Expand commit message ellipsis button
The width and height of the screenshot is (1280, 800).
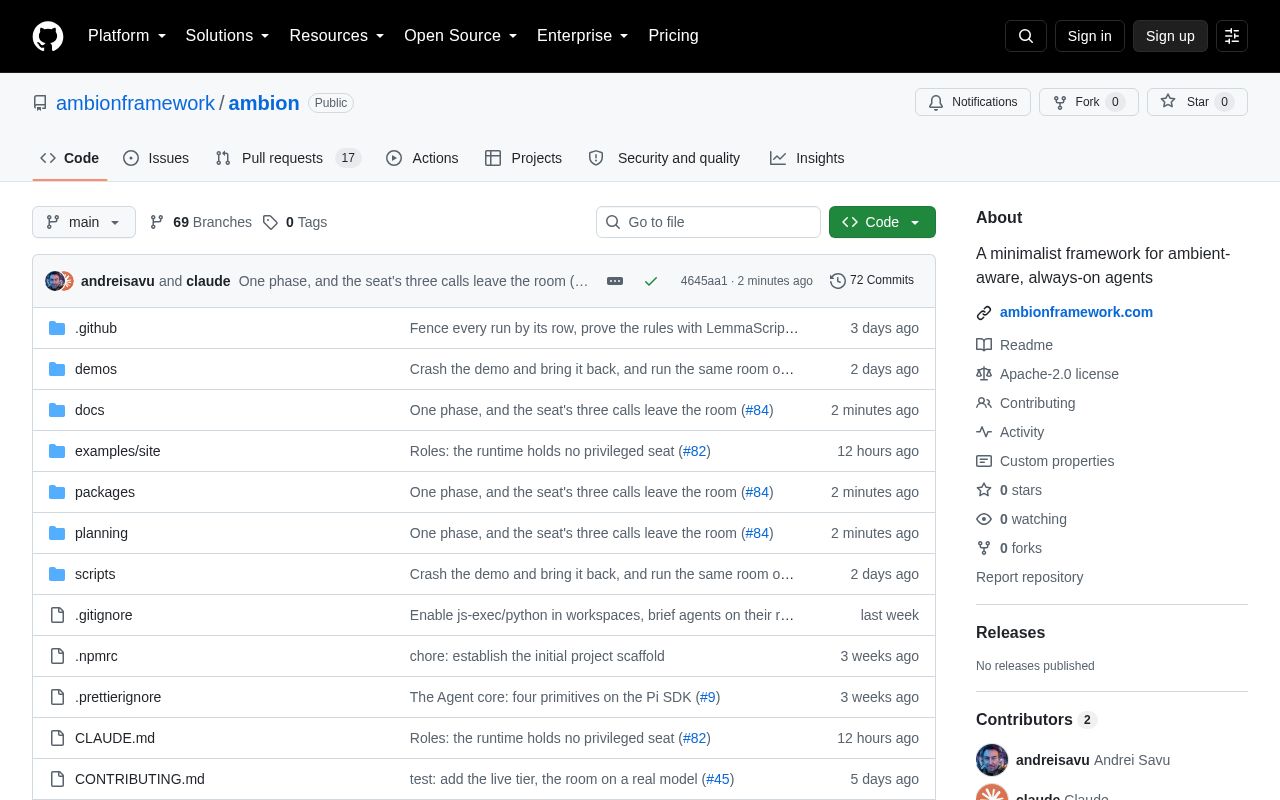click(615, 281)
